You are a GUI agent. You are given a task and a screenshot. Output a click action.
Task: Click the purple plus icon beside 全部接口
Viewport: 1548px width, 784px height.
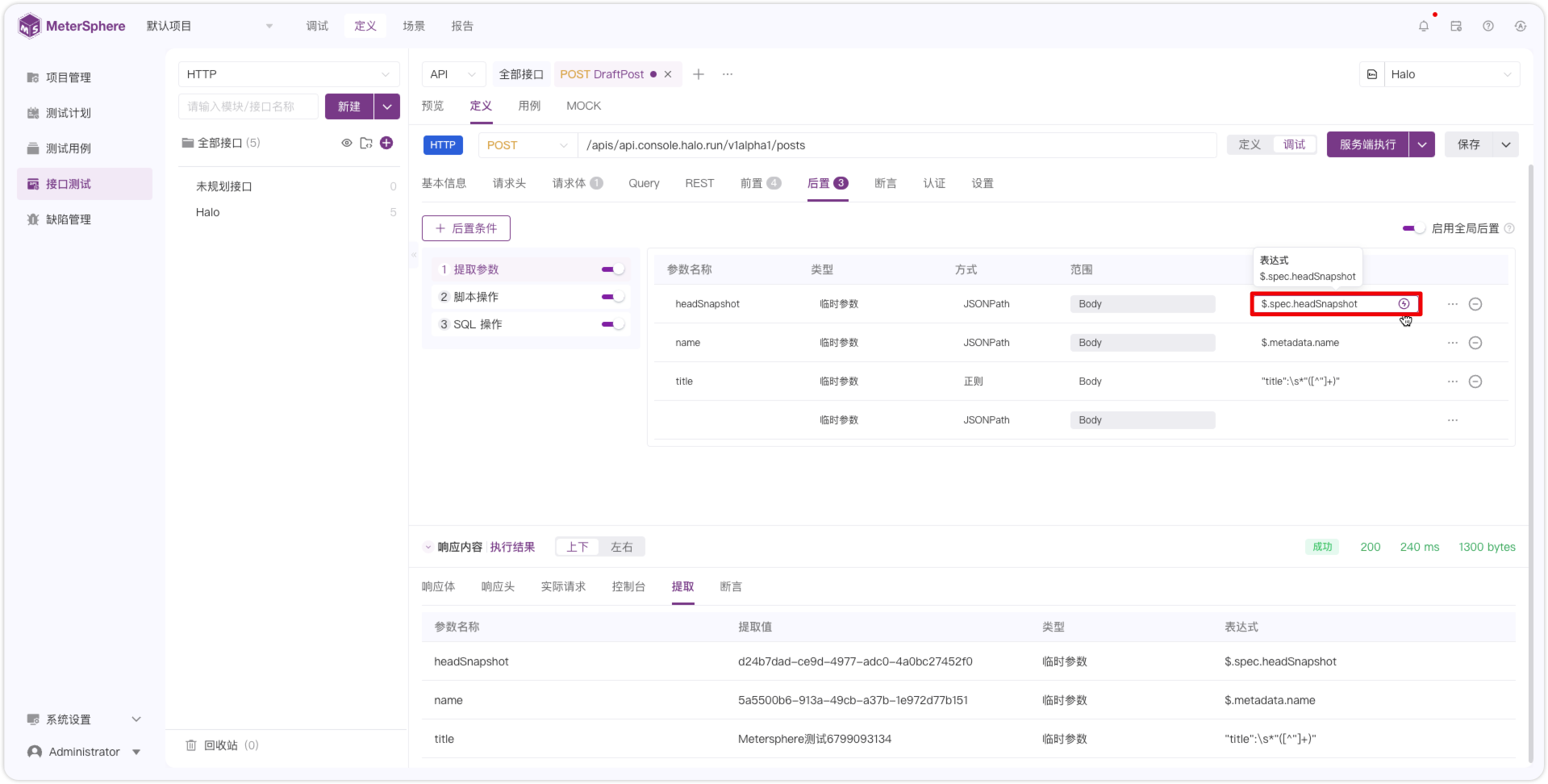[x=386, y=143]
